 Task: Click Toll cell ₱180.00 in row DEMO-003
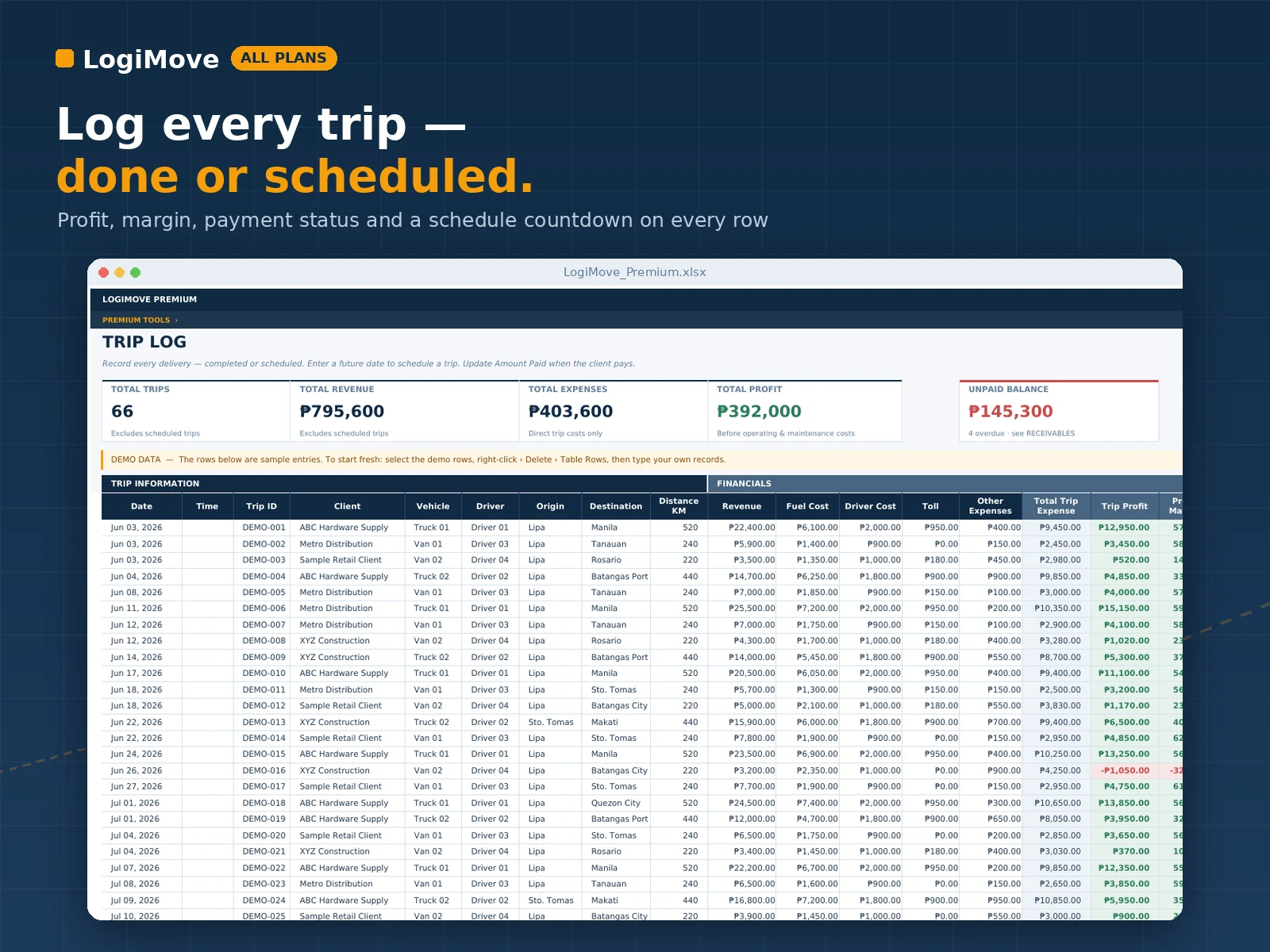point(930,560)
